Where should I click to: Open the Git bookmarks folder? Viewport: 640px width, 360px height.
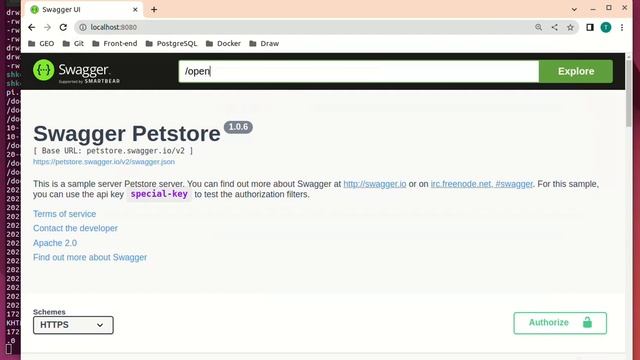click(x=73, y=43)
